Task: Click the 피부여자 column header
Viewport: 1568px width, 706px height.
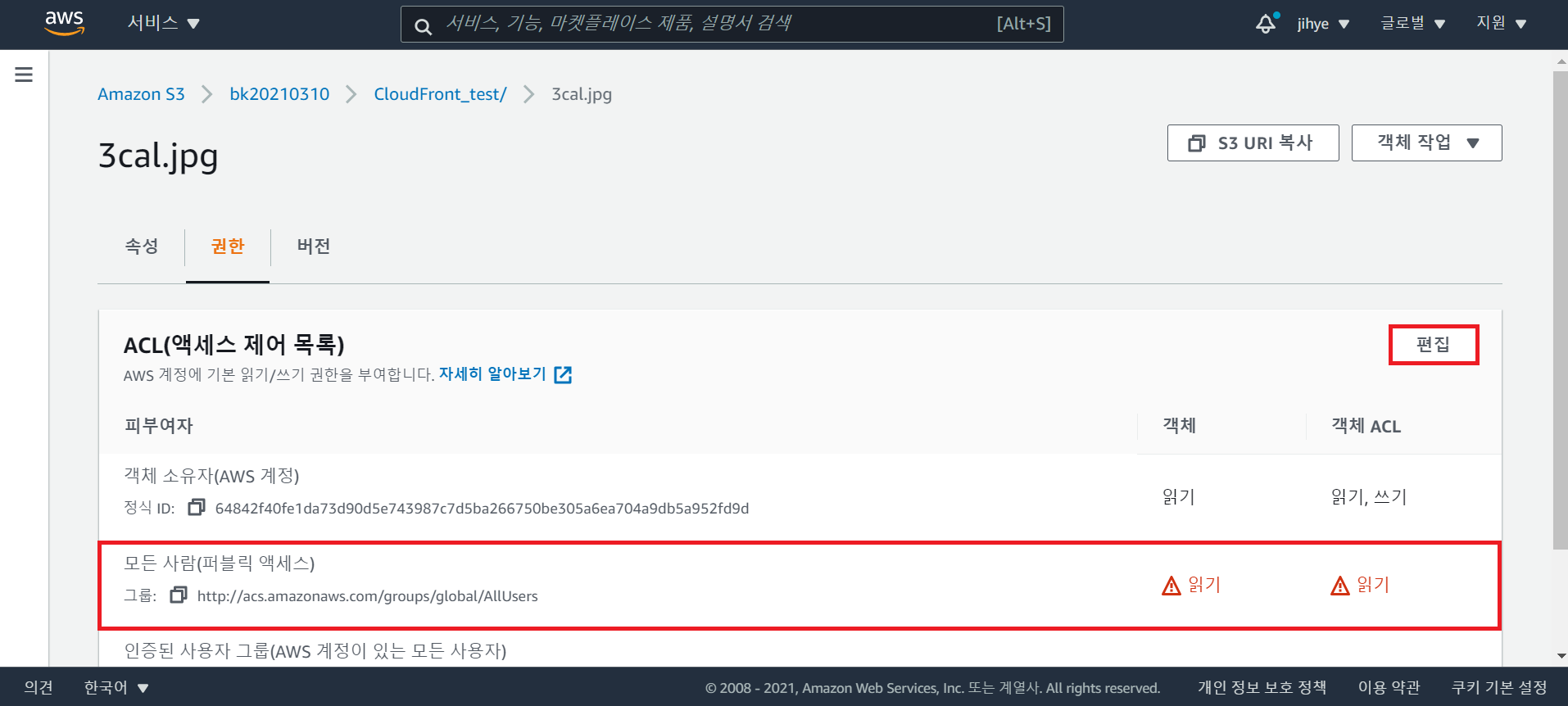Action: (x=159, y=426)
